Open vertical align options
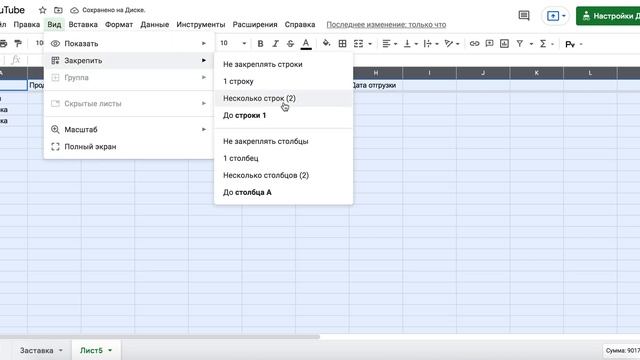The height and width of the screenshot is (360, 640). (x=410, y=44)
